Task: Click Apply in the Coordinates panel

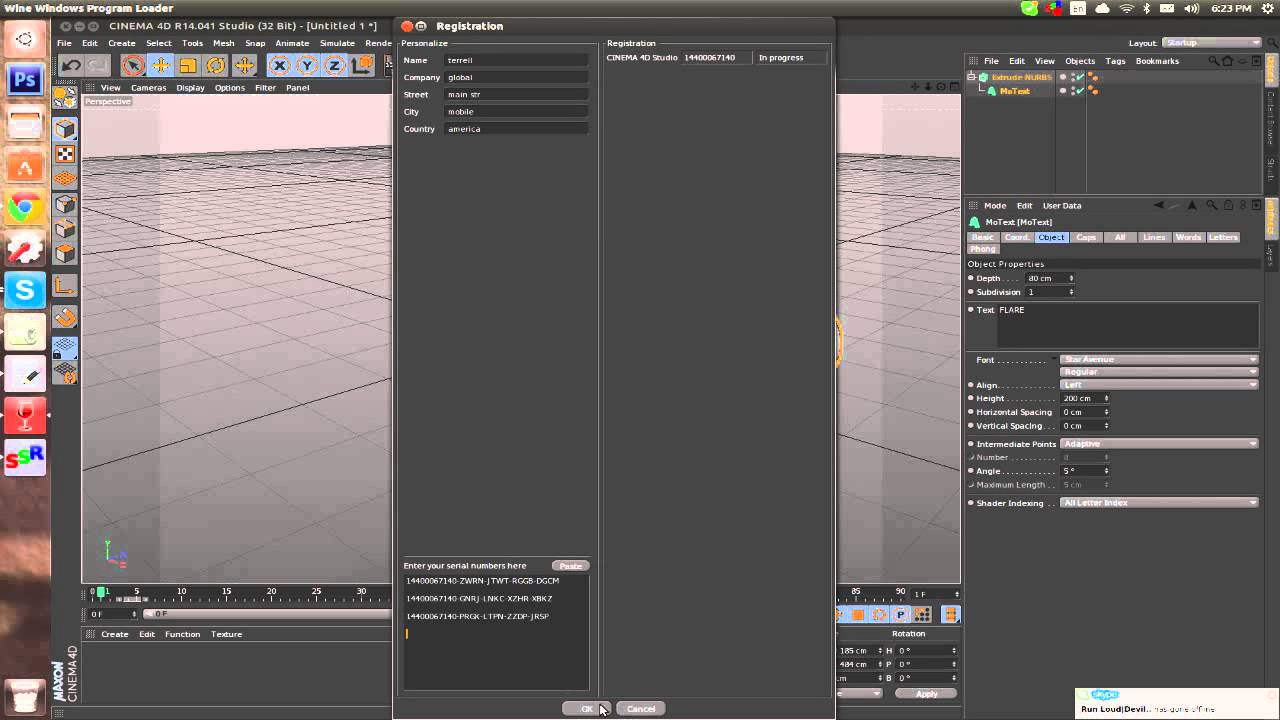Action: 926,694
